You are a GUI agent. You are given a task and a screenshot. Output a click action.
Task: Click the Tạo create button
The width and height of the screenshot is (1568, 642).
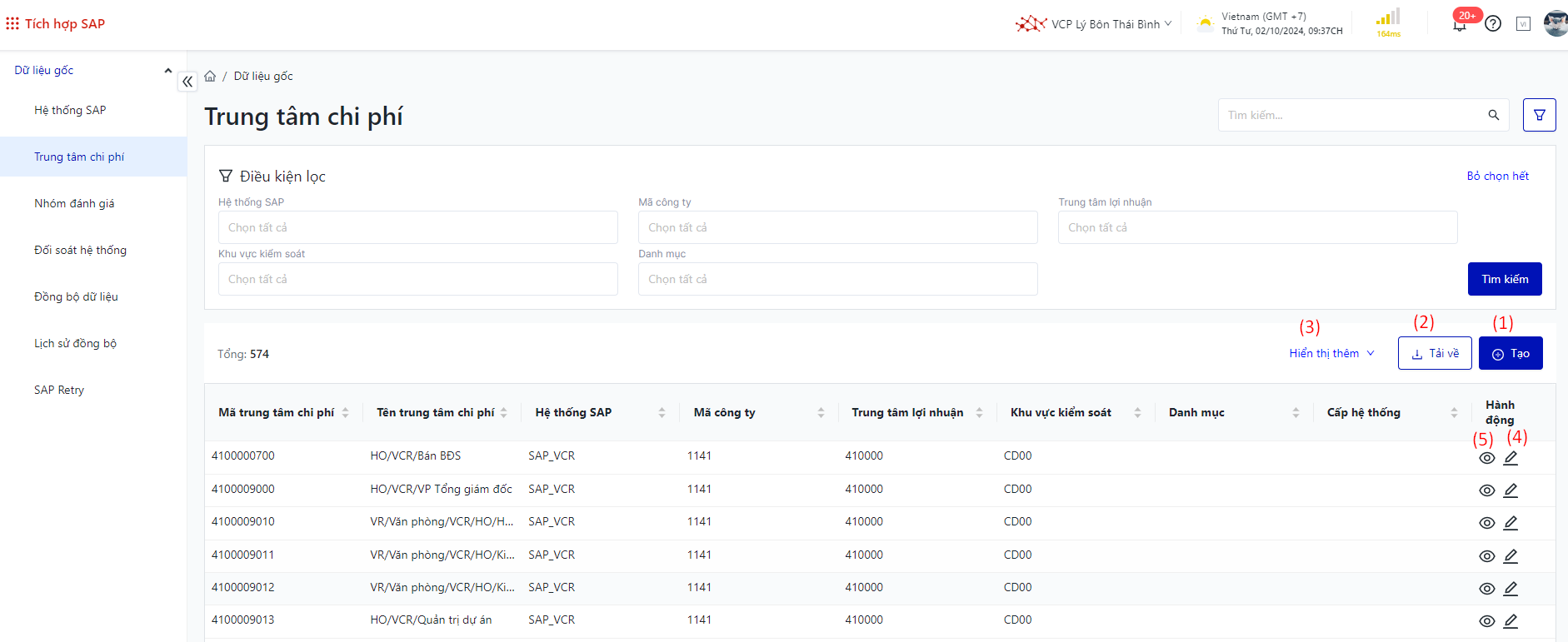[1511, 354]
